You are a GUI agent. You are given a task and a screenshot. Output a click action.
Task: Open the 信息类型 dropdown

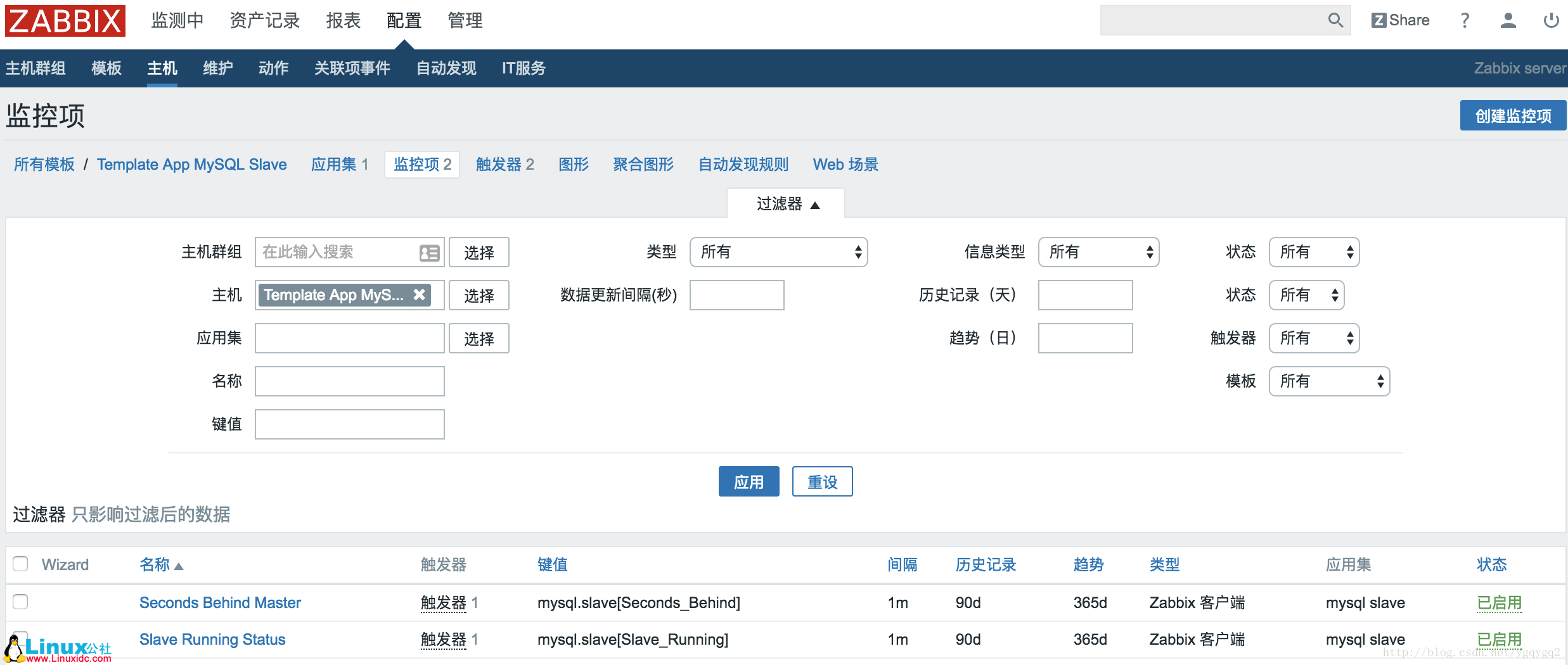click(x=1098, y=252)
